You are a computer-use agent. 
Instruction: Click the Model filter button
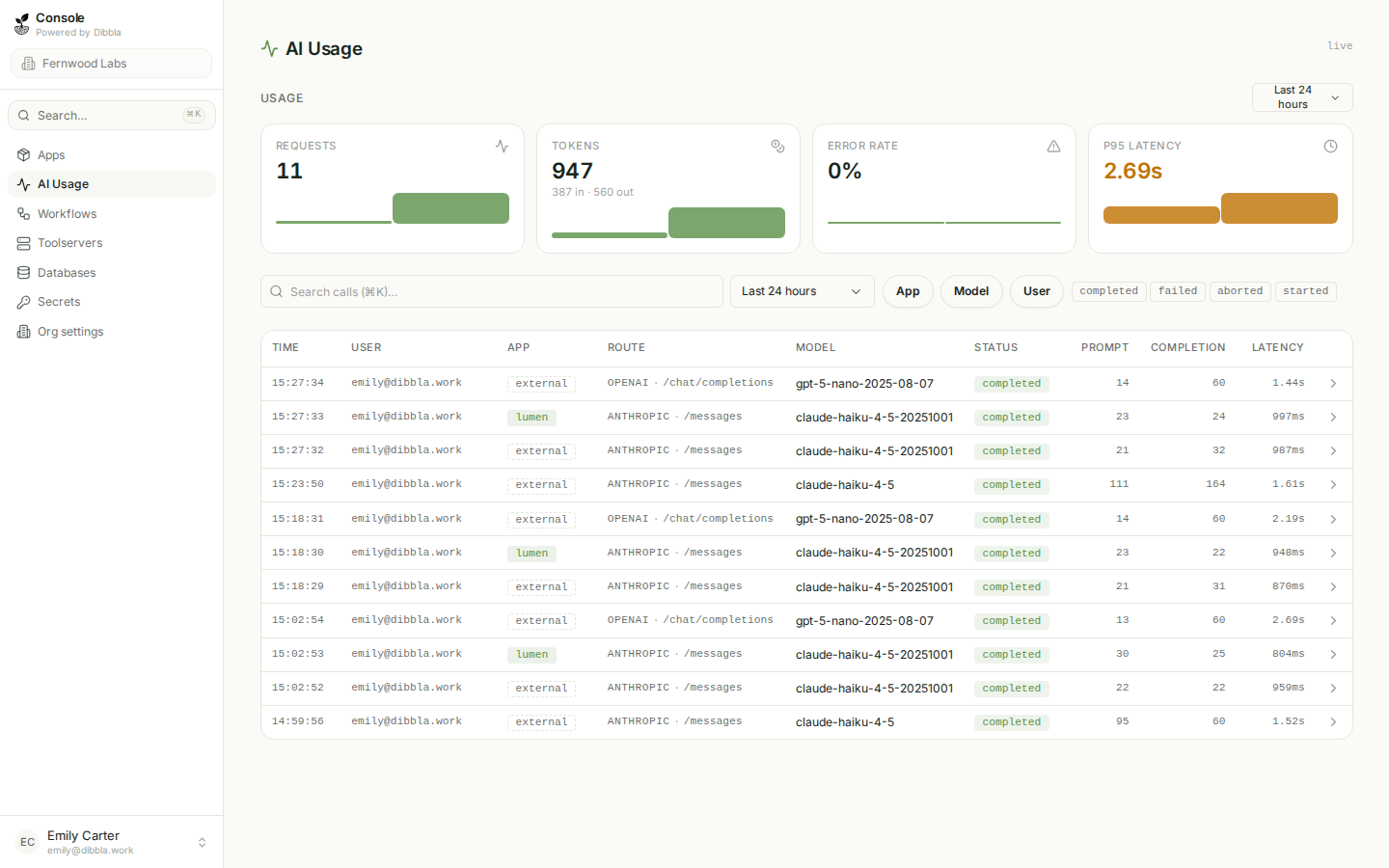point(971,291)
